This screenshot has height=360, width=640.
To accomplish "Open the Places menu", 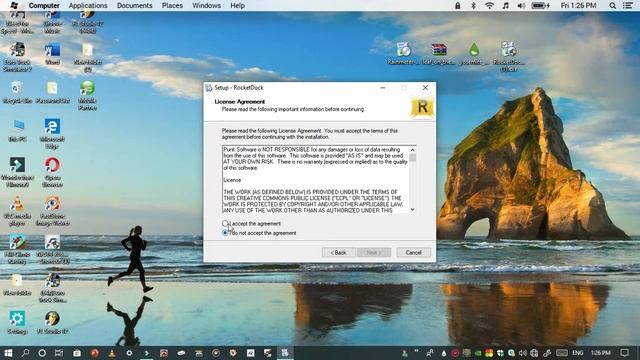I will click(172, 6).
